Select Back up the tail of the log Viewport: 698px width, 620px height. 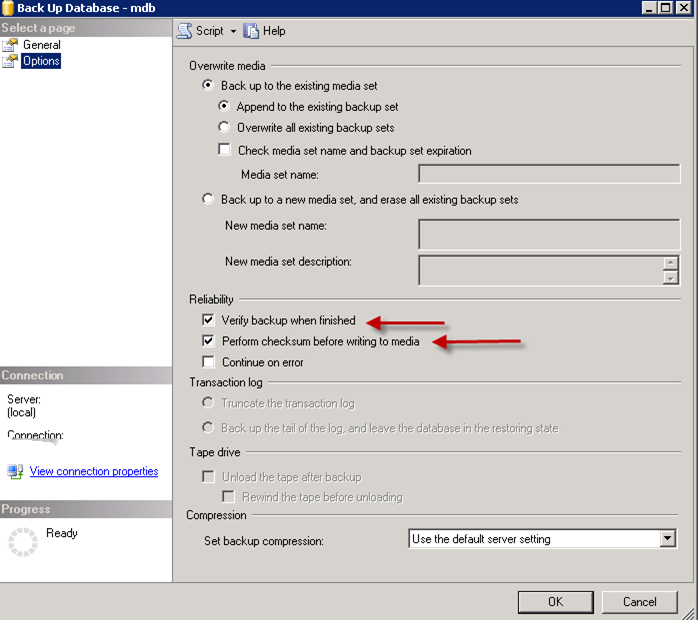pyautogui.click(x=208, y=427)
